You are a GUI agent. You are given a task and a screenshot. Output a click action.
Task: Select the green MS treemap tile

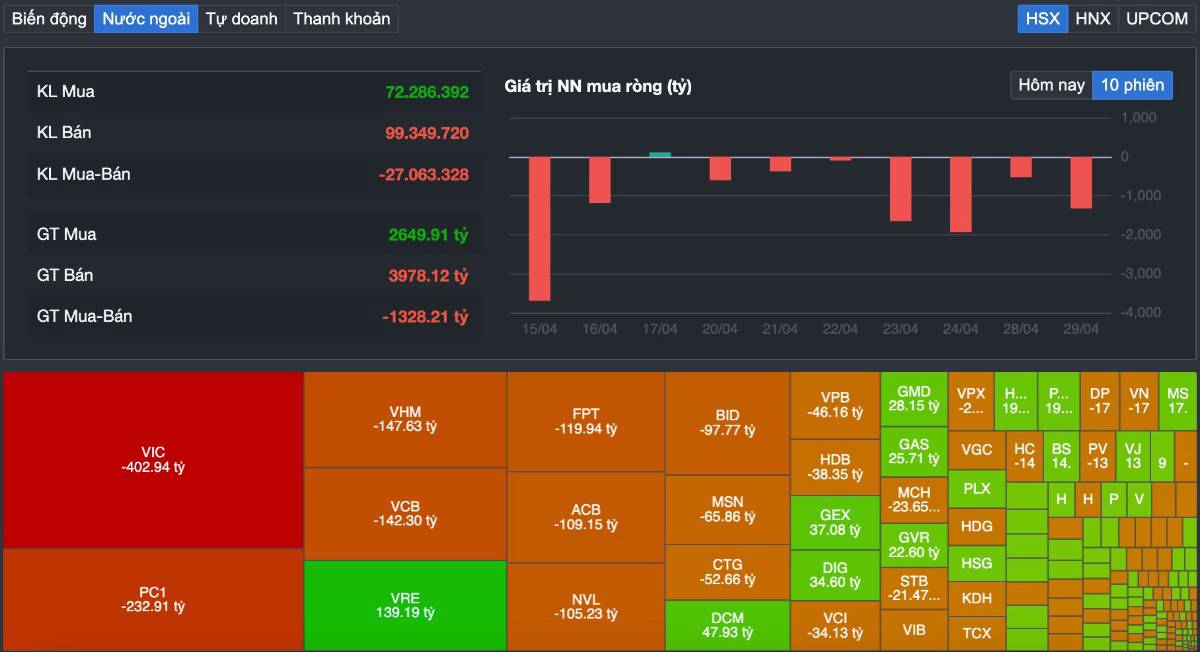point(1178,401)
